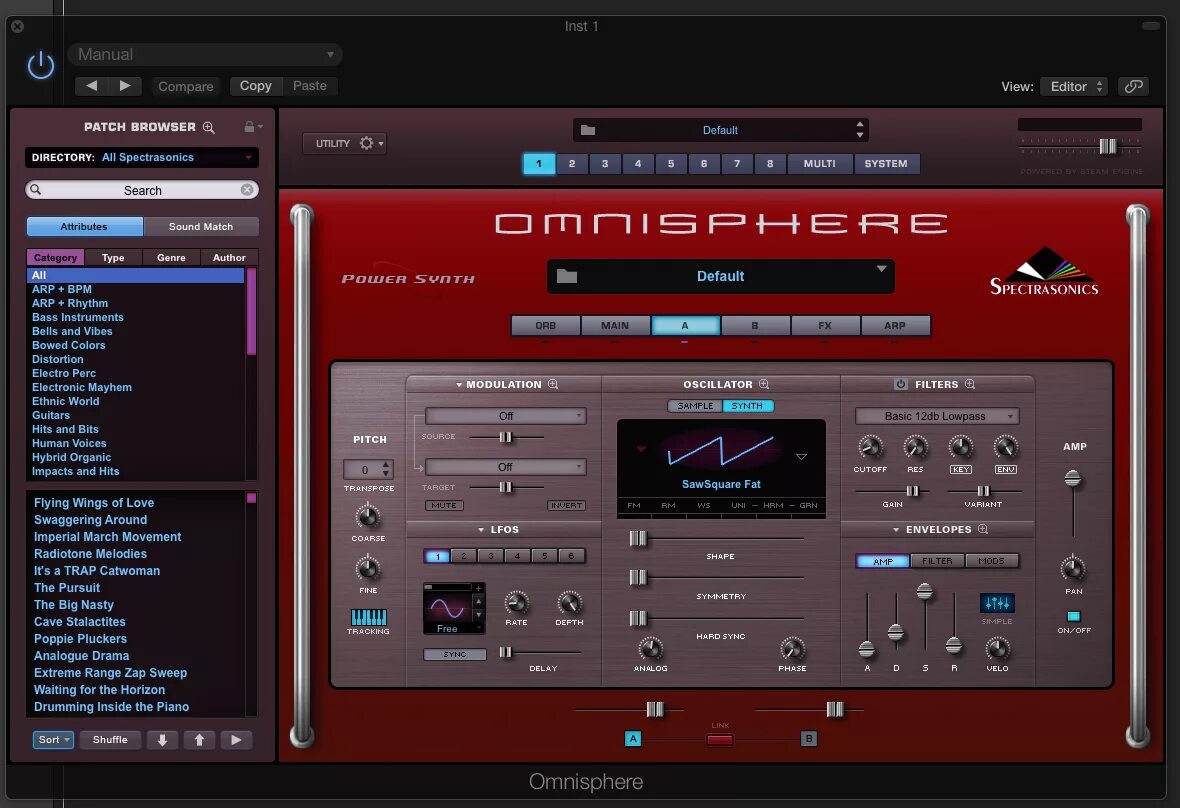Open the oscillator waveform dropdown arrow
The width and height of the screenshot is (1180, 808).
pyautogui.click(x=801, y=457)
